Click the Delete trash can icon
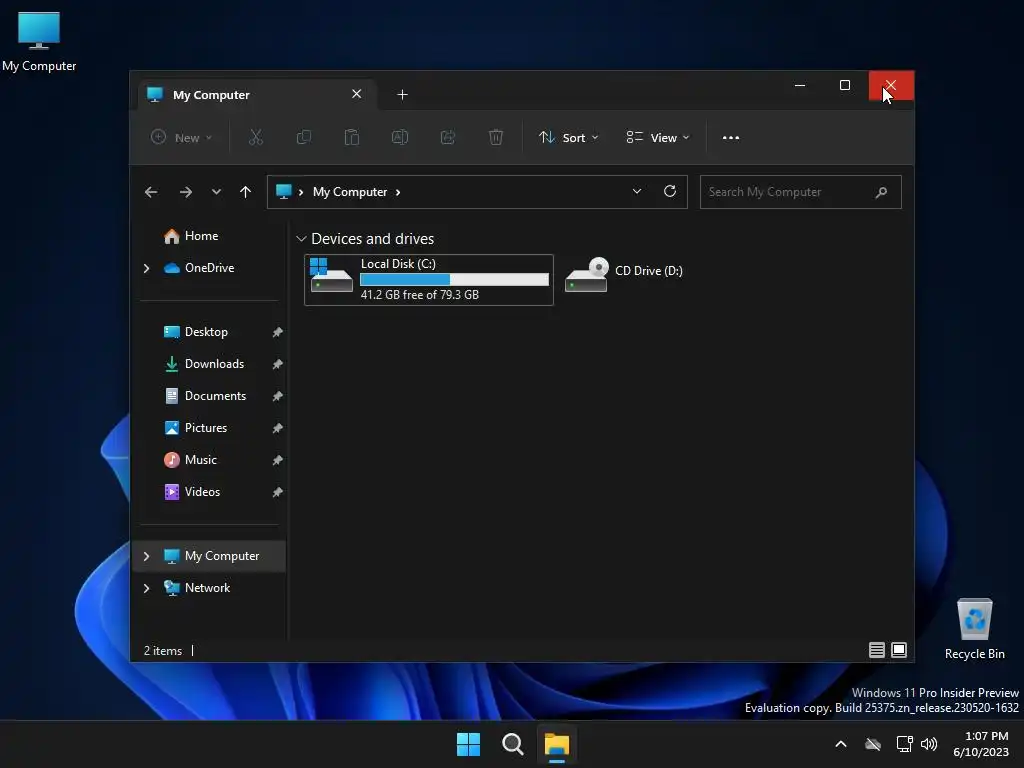Viewport: 1024px width, 768px height. click(496, 137)
